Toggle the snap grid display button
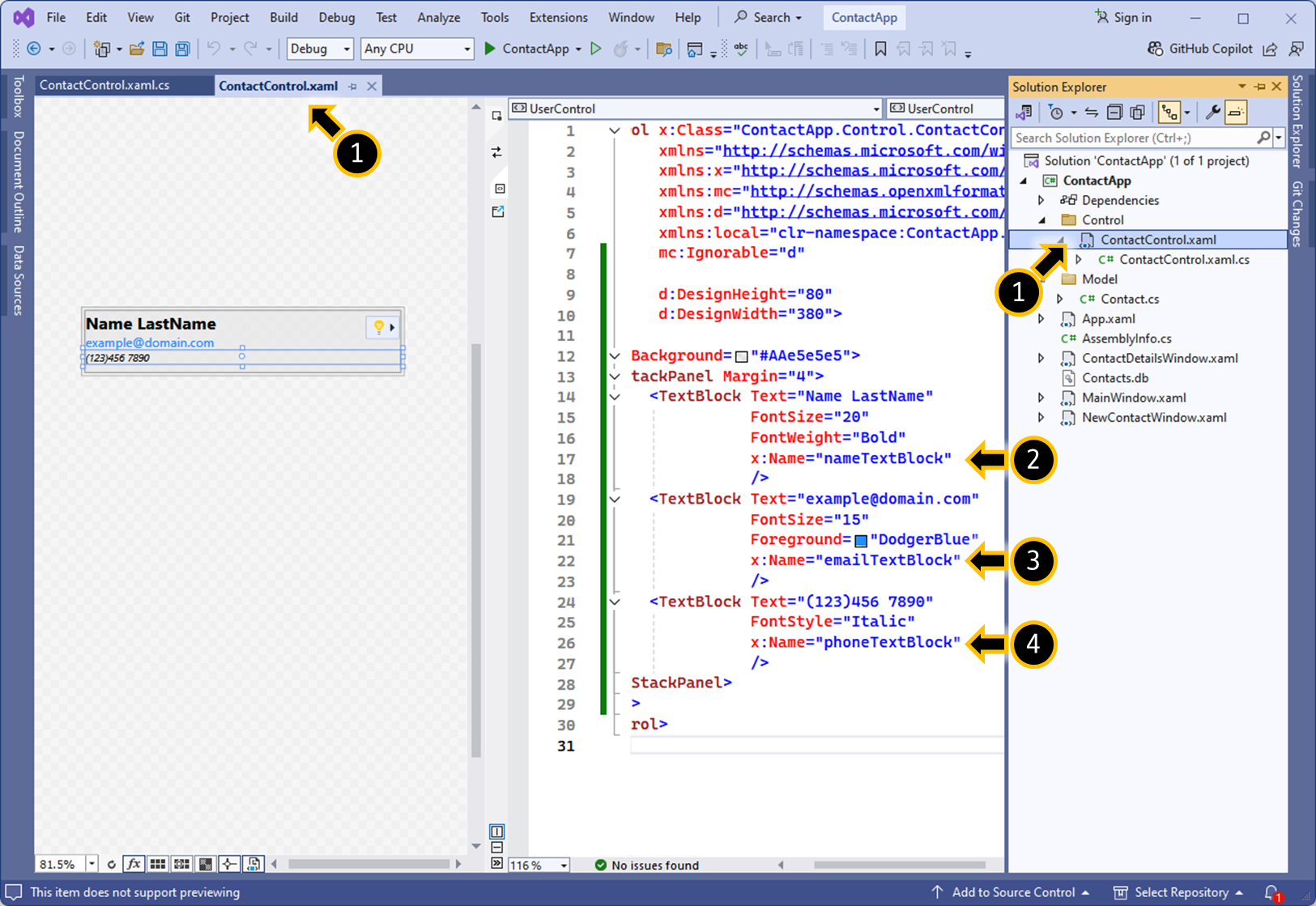 click(158, 864)
